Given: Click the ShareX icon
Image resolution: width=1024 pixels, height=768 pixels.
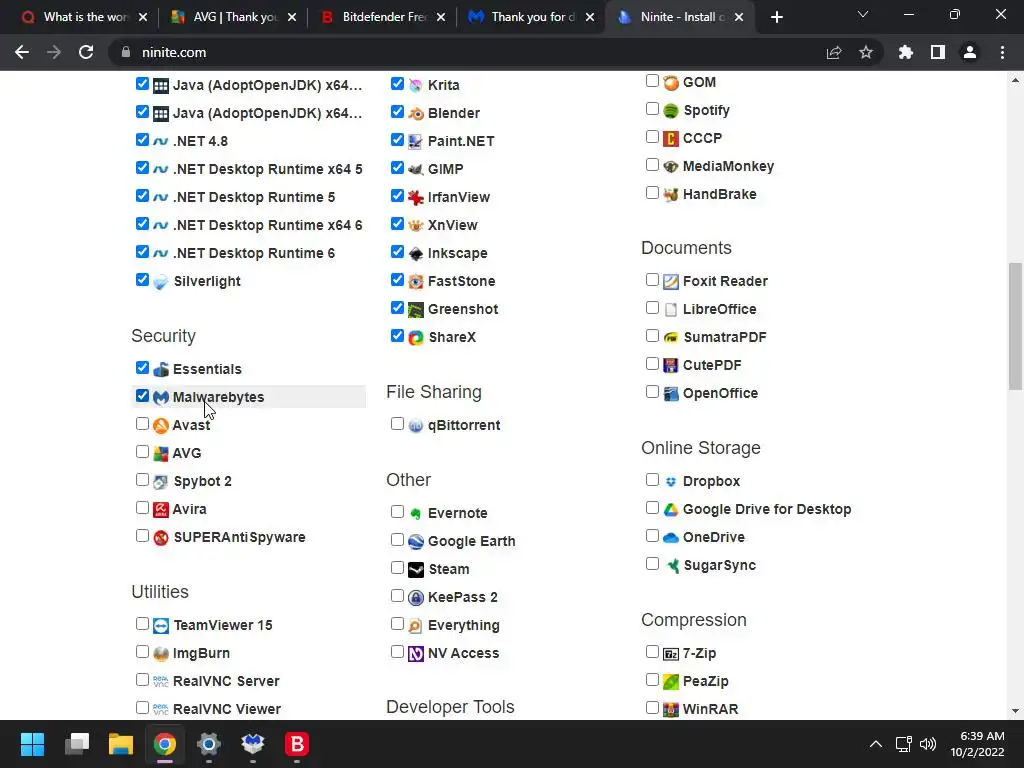Looking at the screenshot, I should tap(416, 338).
